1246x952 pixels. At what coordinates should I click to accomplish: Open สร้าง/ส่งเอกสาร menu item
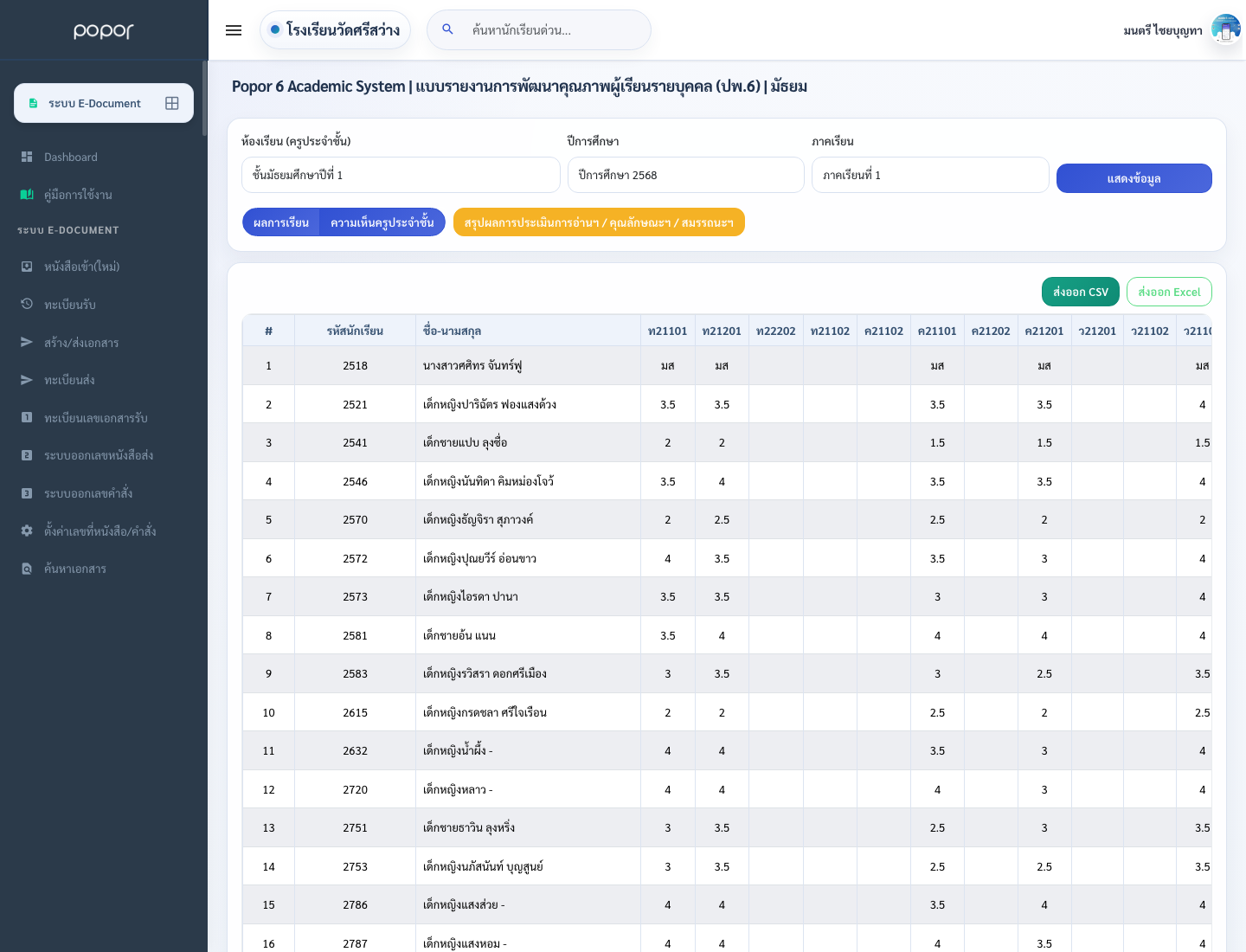(x=104, y=343)
